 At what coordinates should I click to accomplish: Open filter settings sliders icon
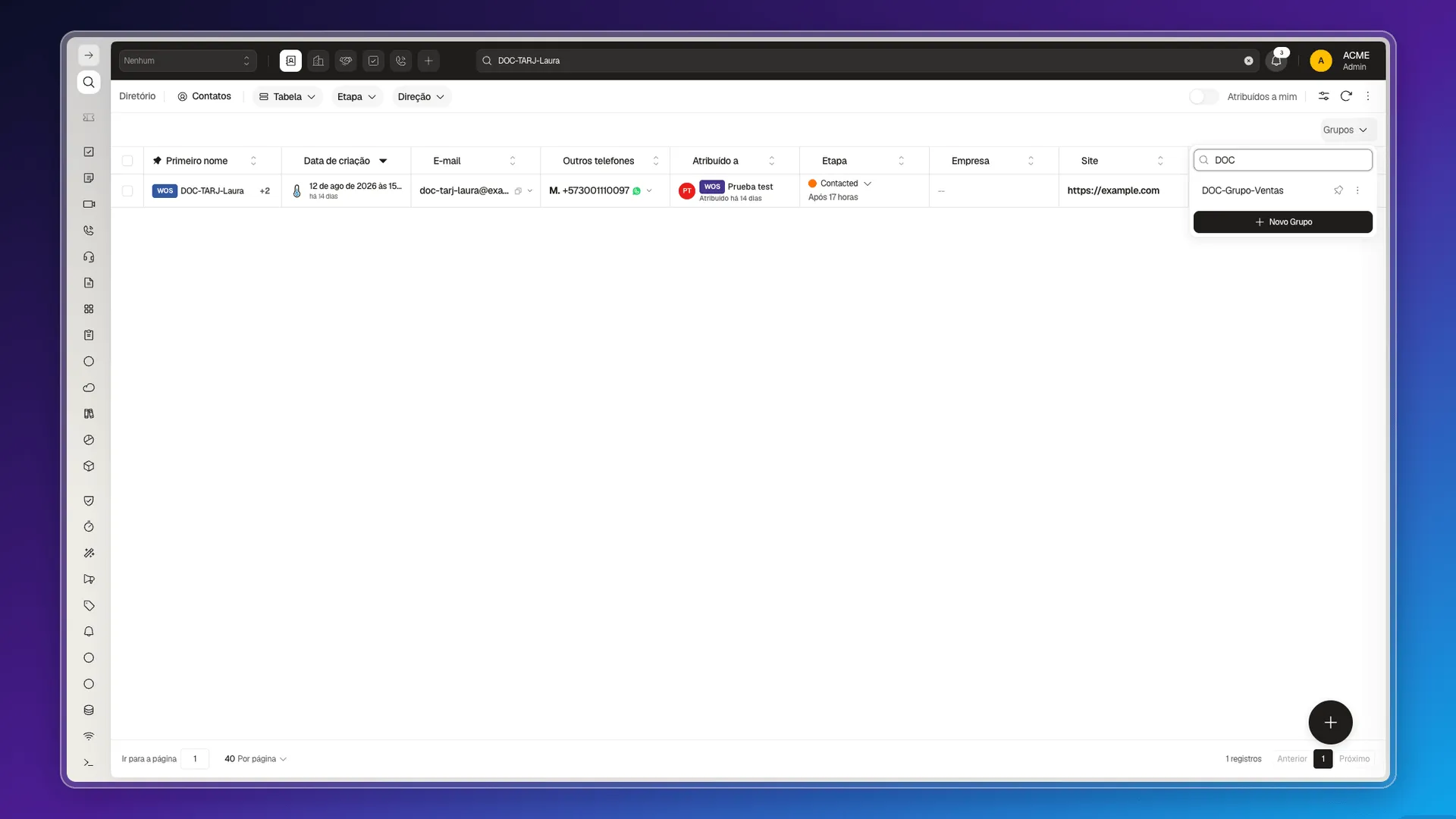tap(1323, 96)
